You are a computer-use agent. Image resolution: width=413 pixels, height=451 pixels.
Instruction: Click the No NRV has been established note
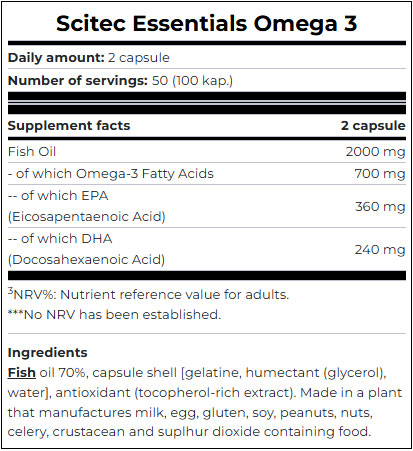pyautogui.click(x=114, y=314)
